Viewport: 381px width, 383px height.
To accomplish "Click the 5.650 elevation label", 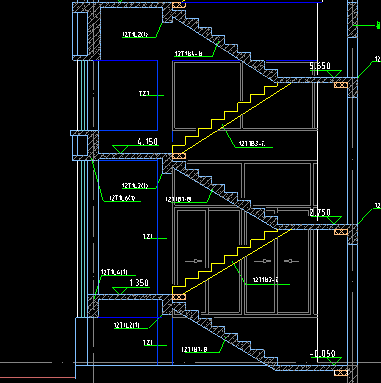I will (x=320, y=66).
